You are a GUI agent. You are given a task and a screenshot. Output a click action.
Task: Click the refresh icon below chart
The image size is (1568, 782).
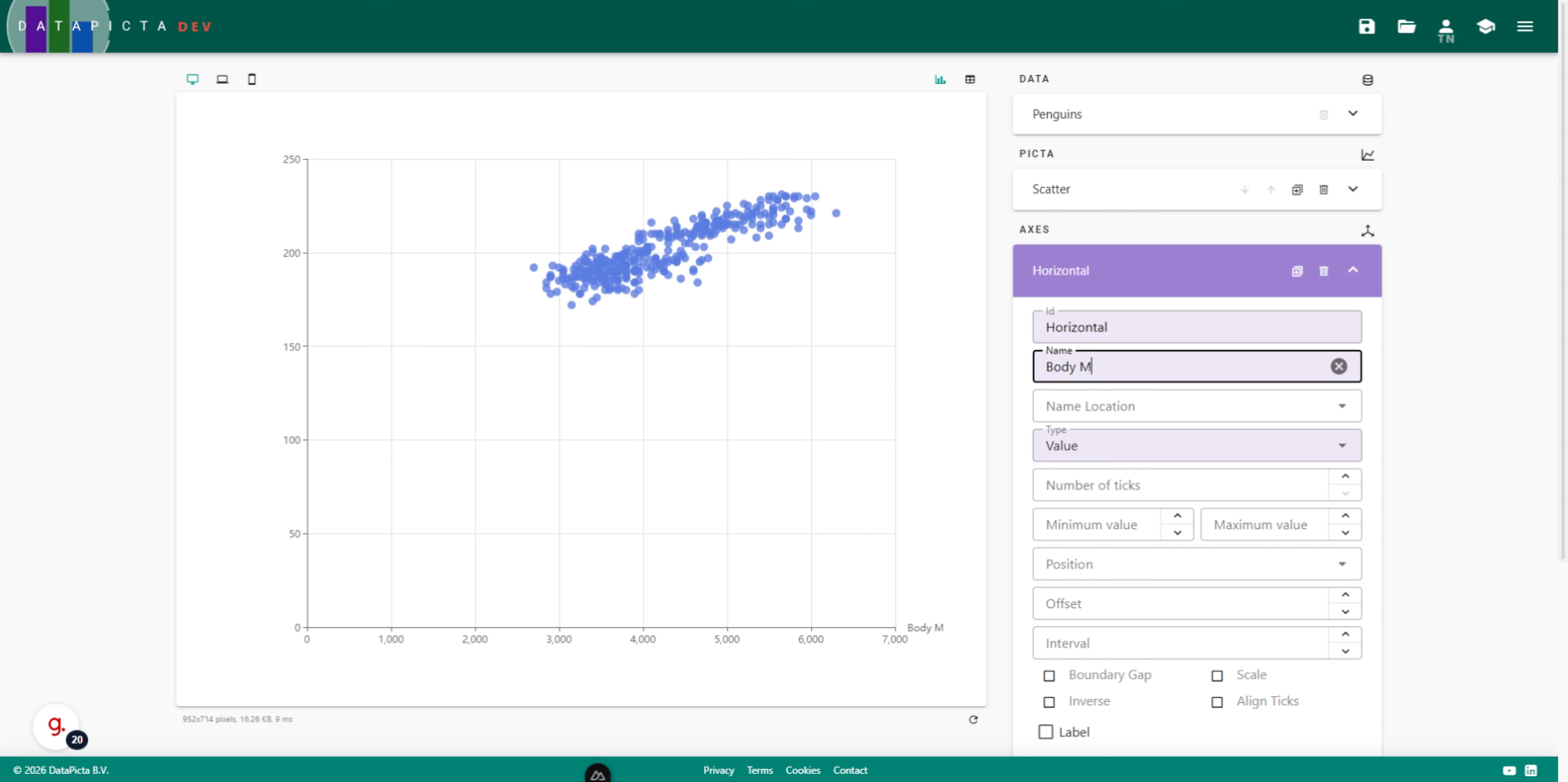[973, 719]
